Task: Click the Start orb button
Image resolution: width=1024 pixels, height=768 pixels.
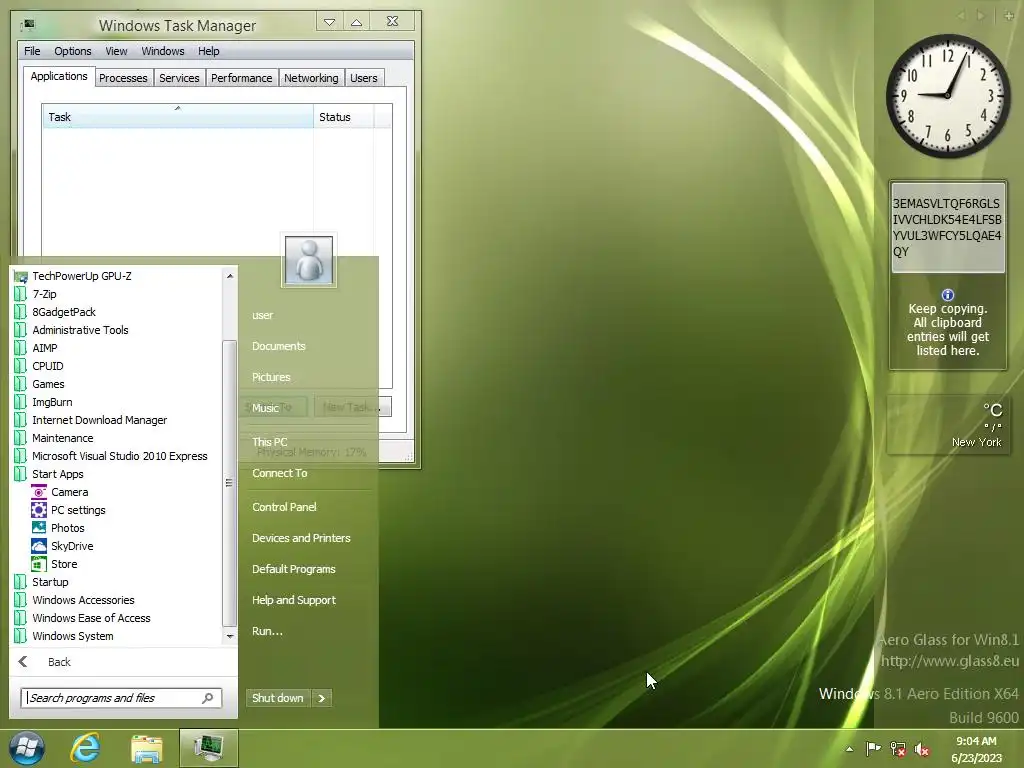Action: (27, 748)
